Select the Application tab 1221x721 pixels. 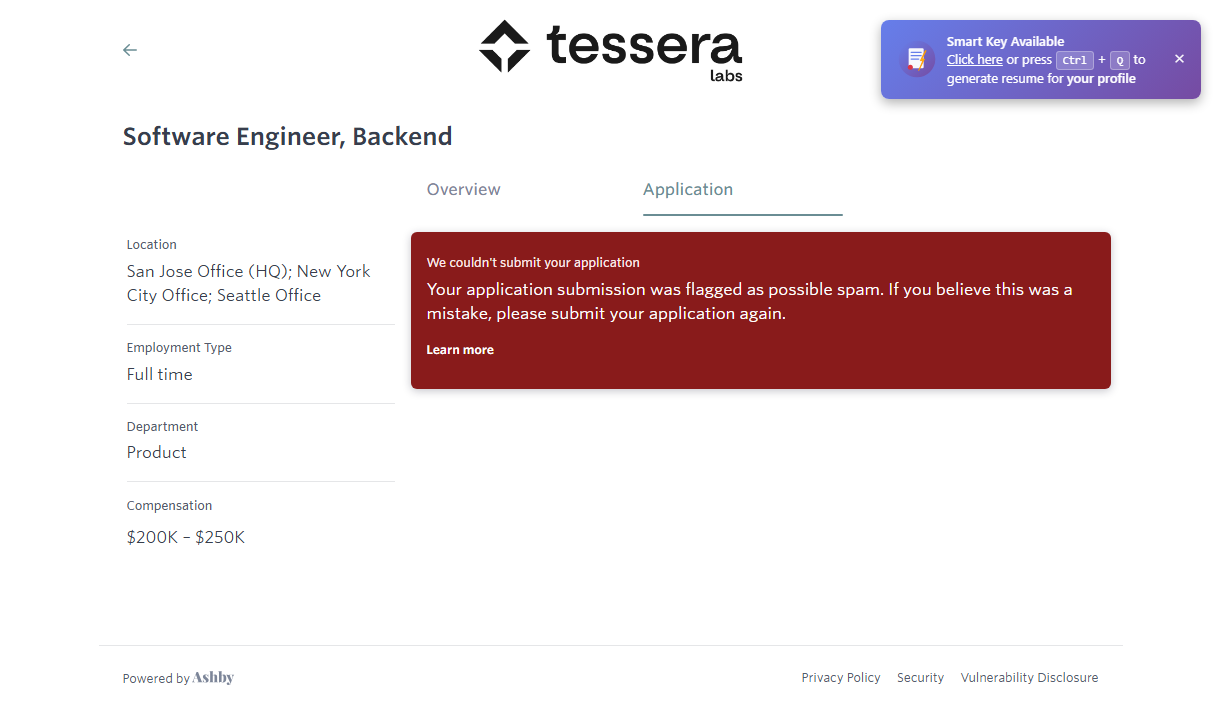tap(688, 190)
